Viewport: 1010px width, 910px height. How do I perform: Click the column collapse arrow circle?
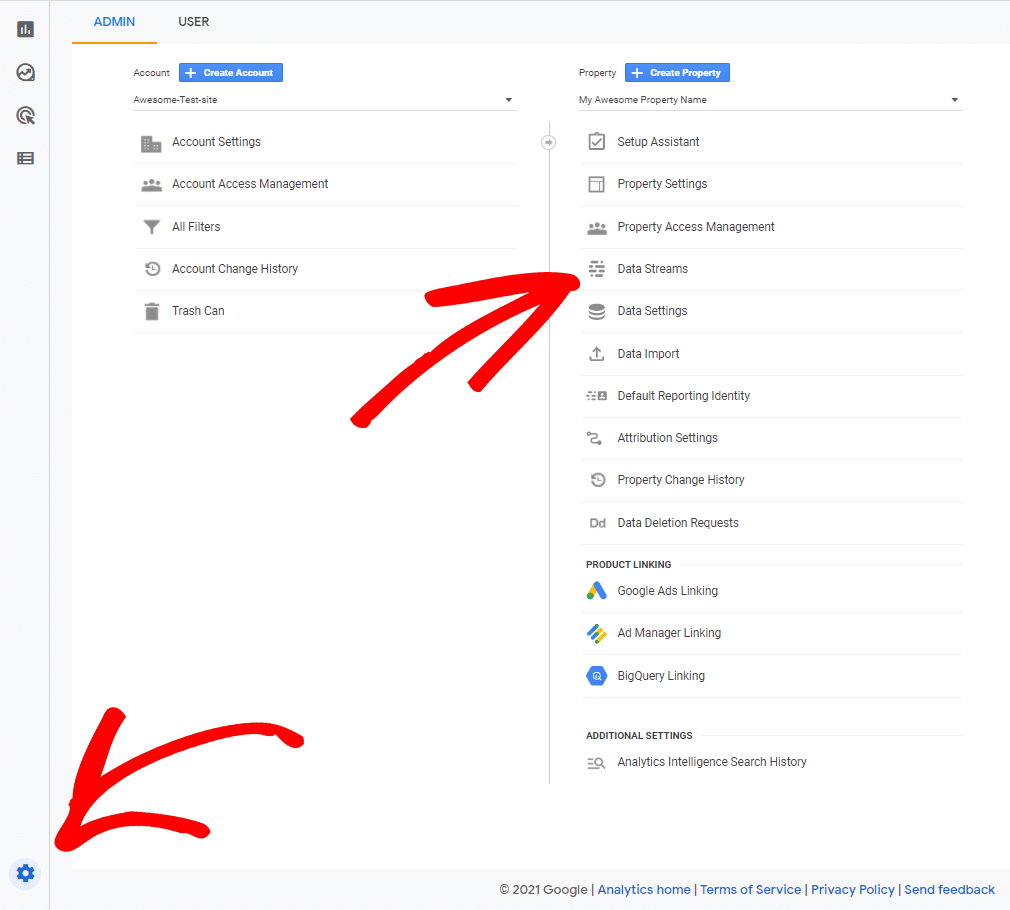(x=548, y=142)
